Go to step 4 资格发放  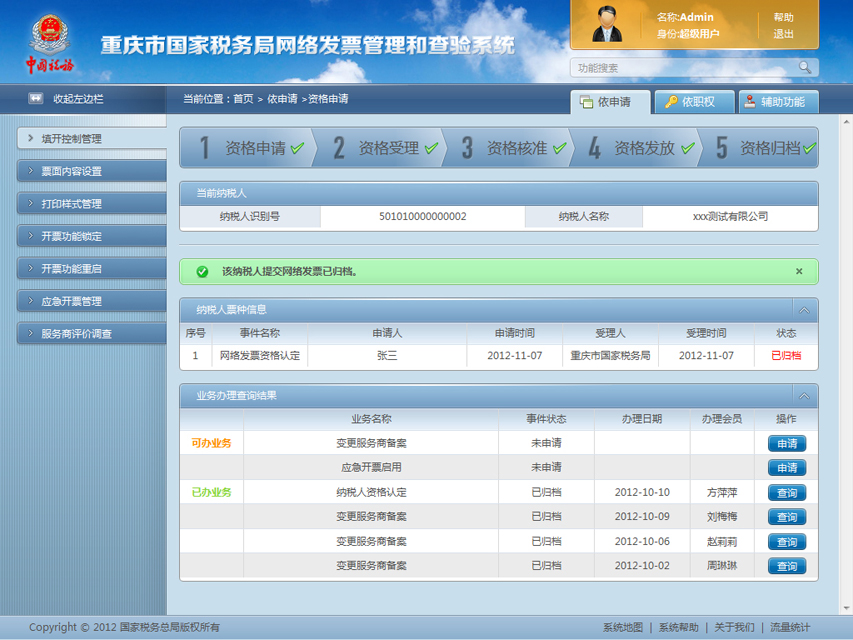[636, 147]
